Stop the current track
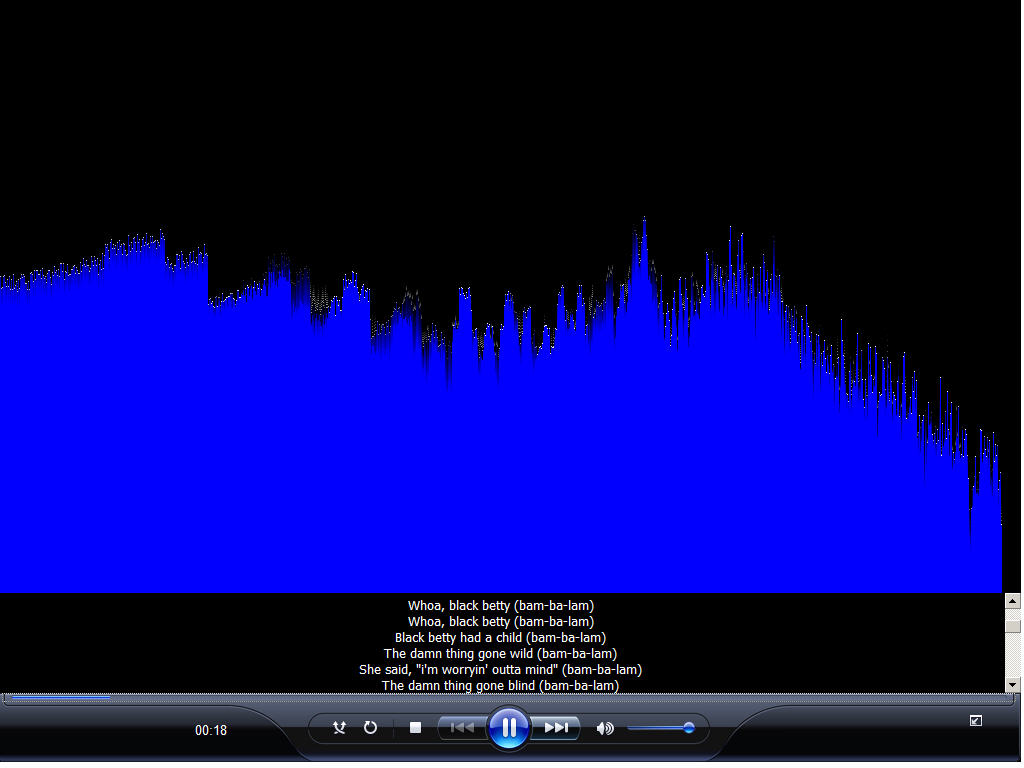The image size is (1024, 768). [x=415, y=728]
